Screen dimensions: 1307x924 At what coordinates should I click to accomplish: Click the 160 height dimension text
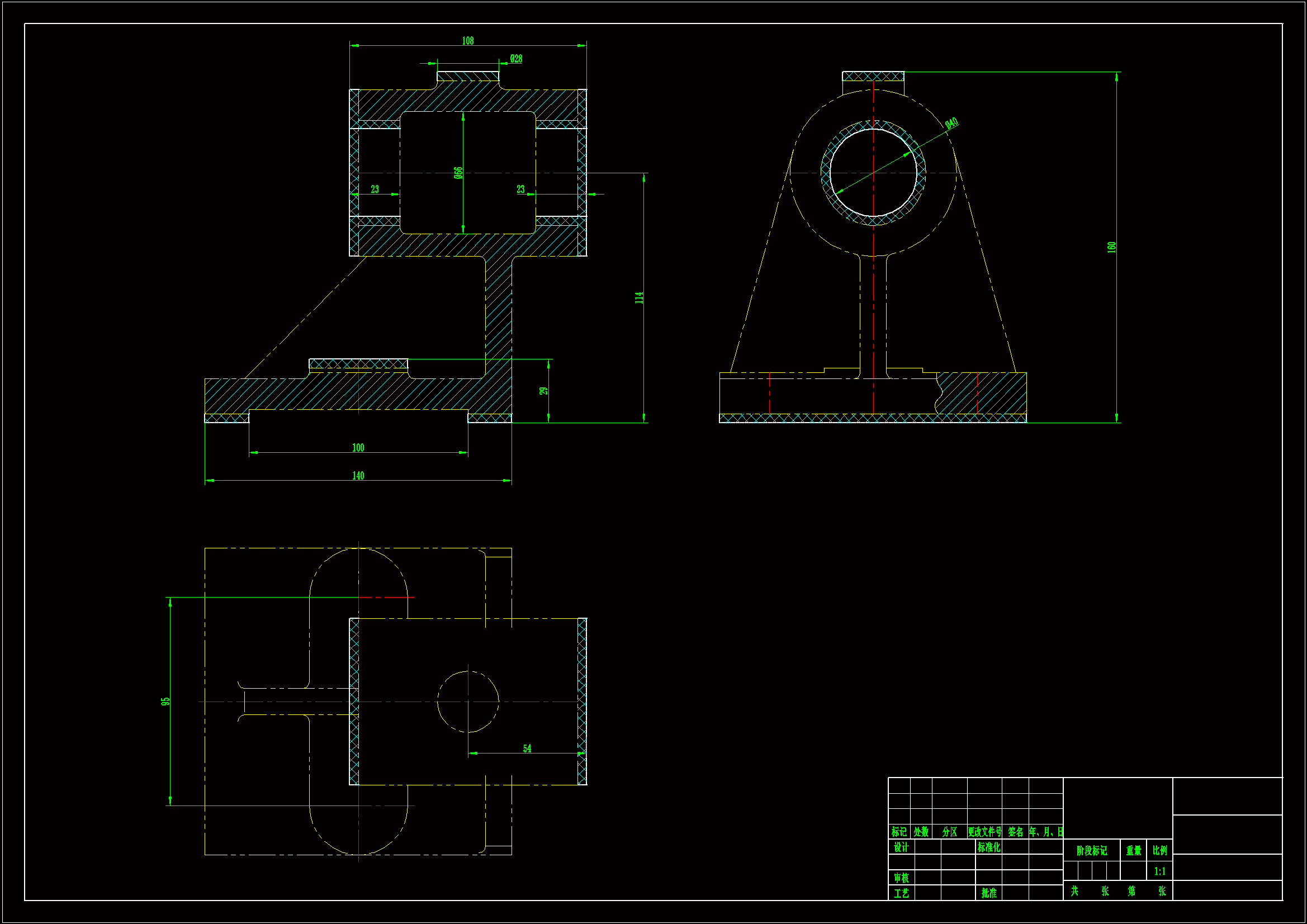pos(1111,247)
